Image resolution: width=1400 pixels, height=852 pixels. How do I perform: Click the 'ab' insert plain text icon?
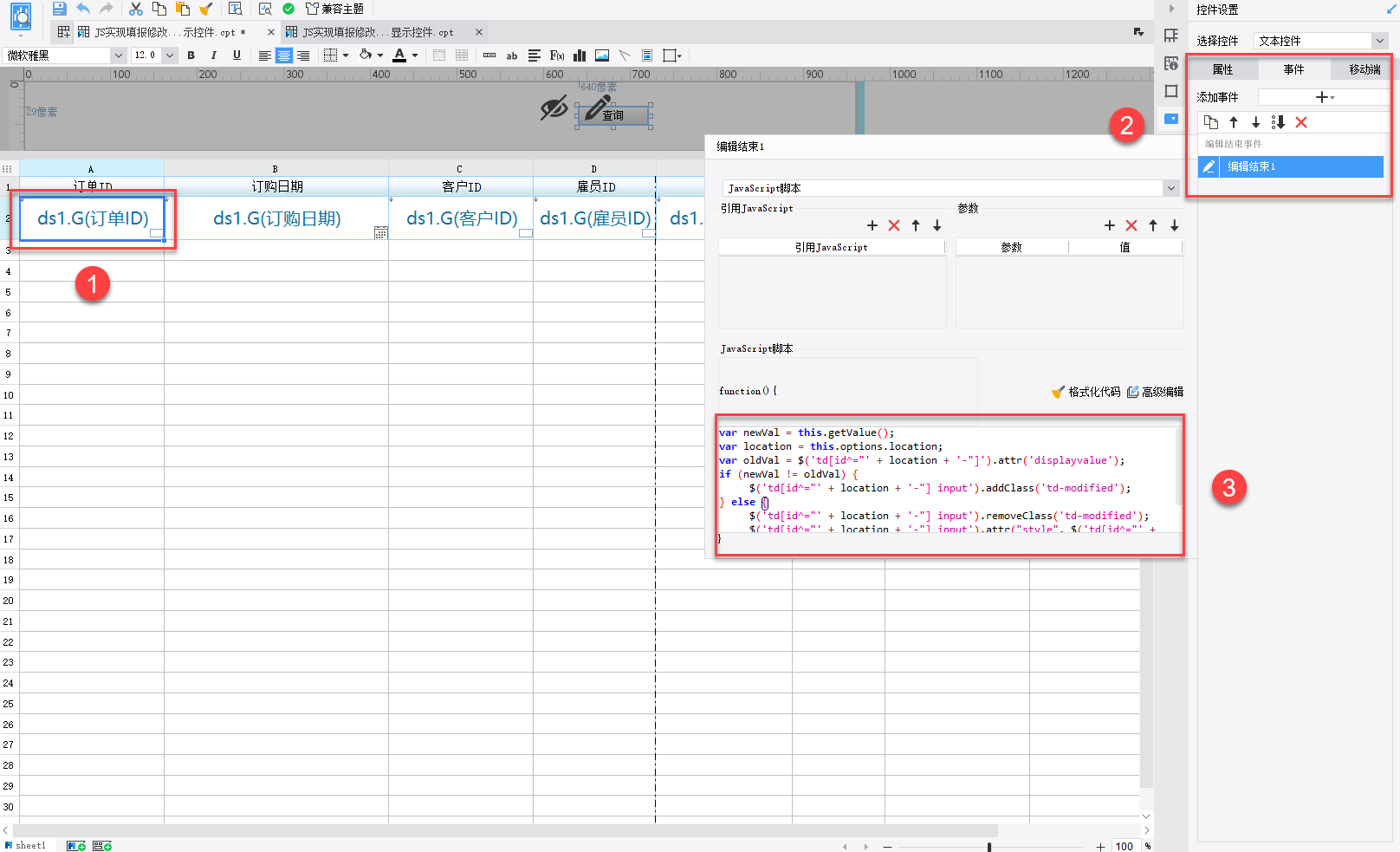(x=512, y=55)
